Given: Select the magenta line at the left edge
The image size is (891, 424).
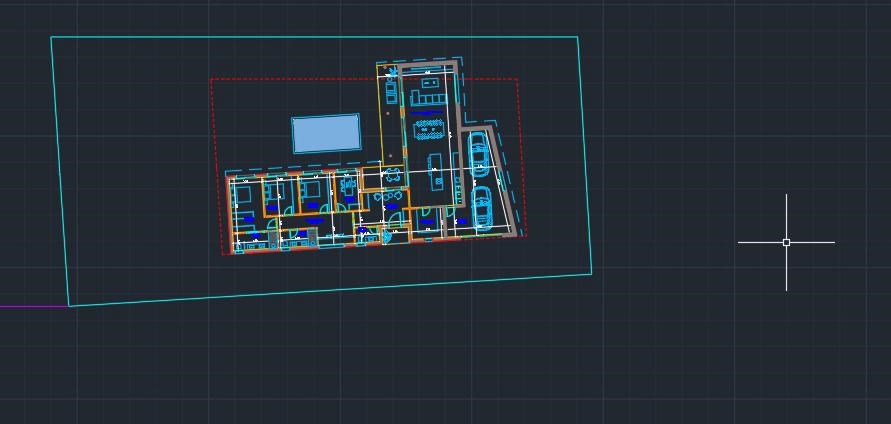Looking at the screenshot, I should pyautogui.click(x=30, y=307).
